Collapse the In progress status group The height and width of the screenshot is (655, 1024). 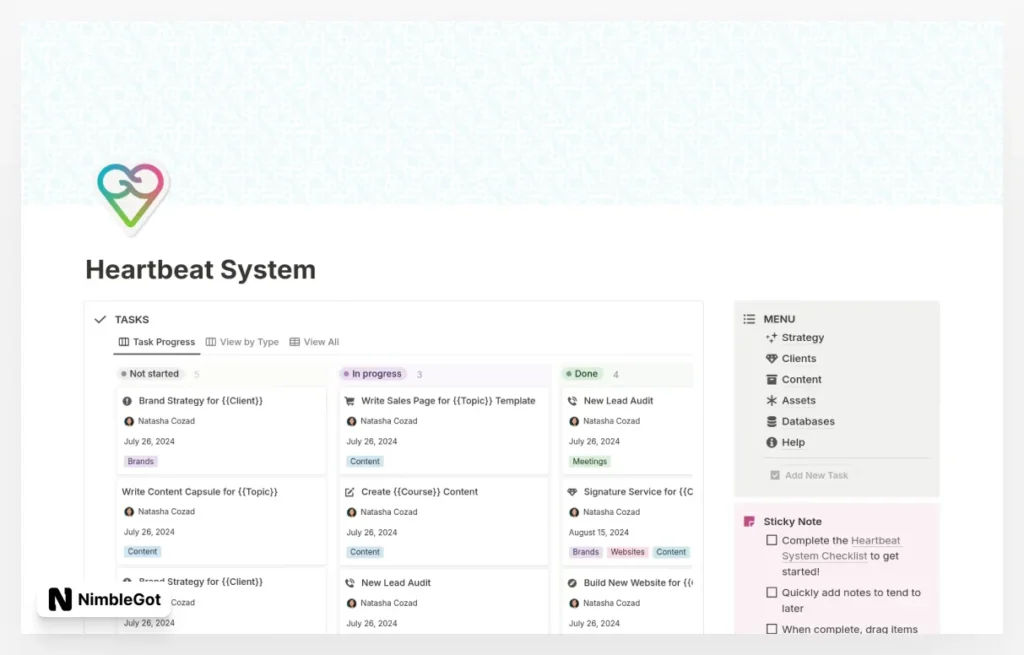(375, 374)
